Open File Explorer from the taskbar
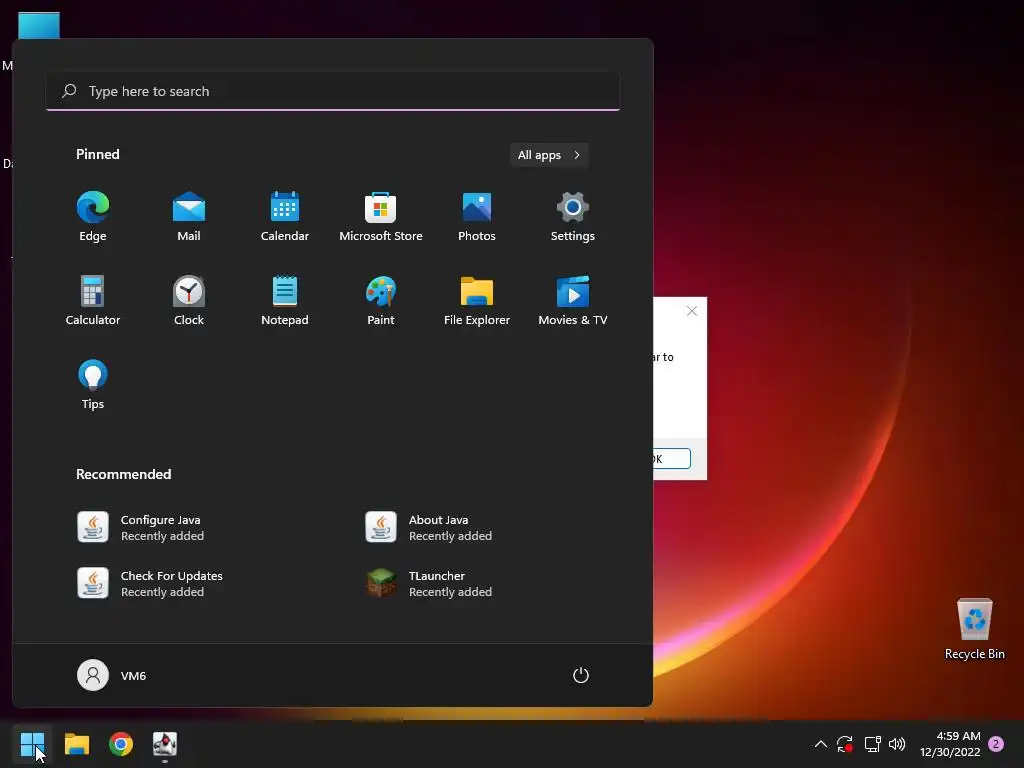Viewport: 1024px width, 768px height. click(x=77, y=744)
